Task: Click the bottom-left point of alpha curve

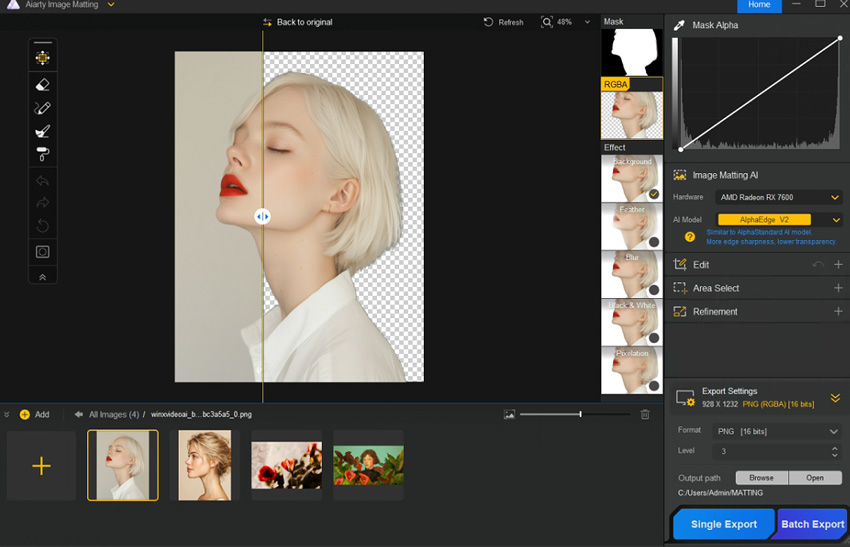Action: 681,149
